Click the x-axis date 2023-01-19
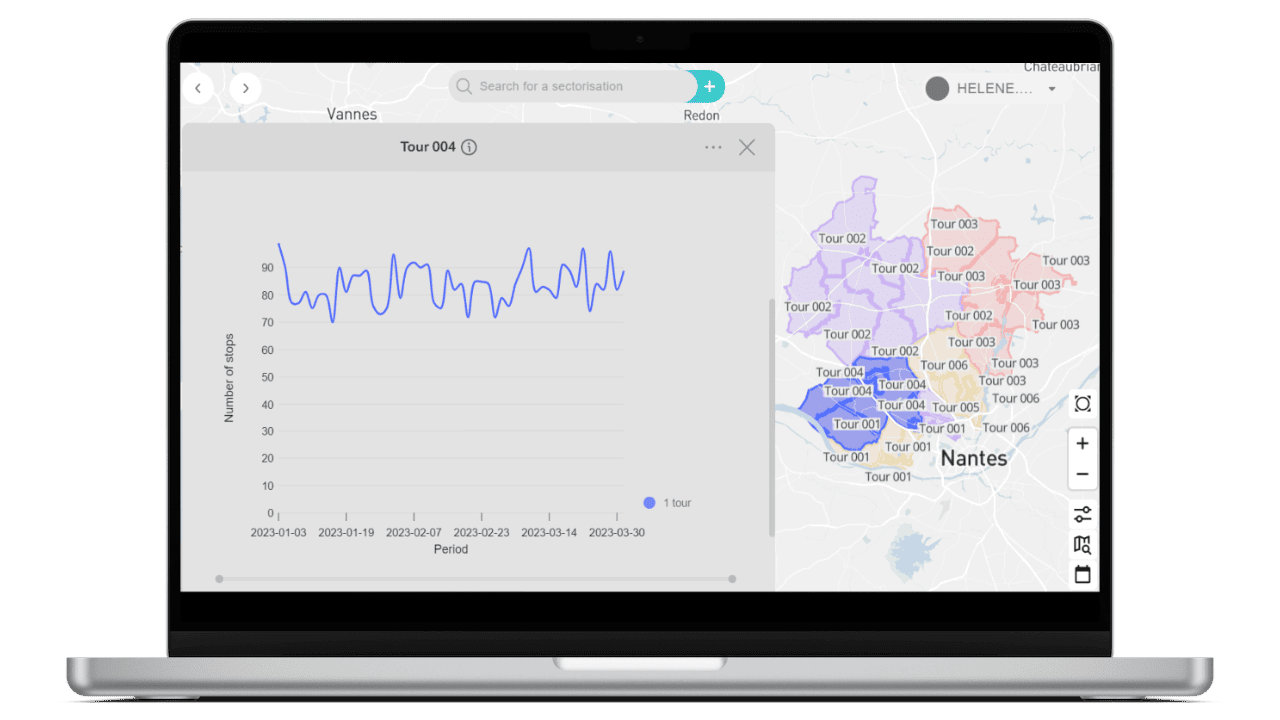The image size is (1280, 720). (346, 533)
